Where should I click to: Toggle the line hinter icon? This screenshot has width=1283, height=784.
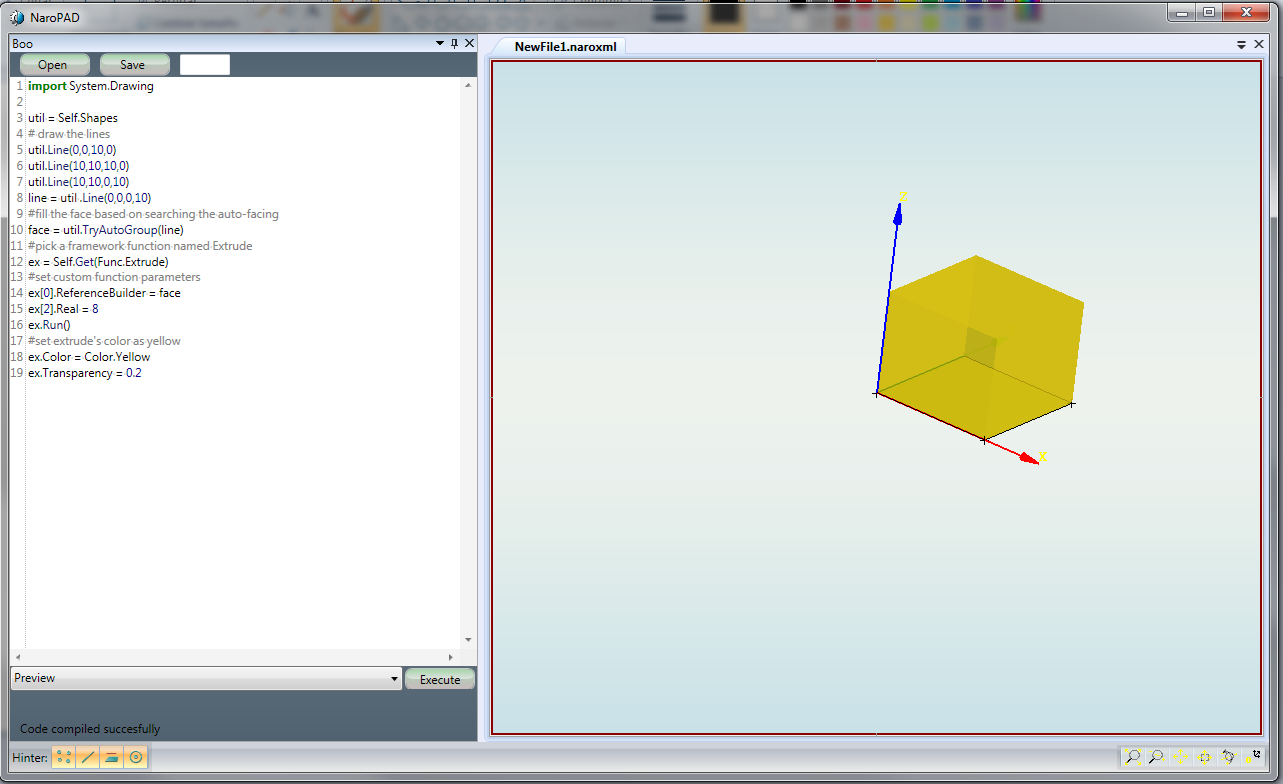pos(88,757)
